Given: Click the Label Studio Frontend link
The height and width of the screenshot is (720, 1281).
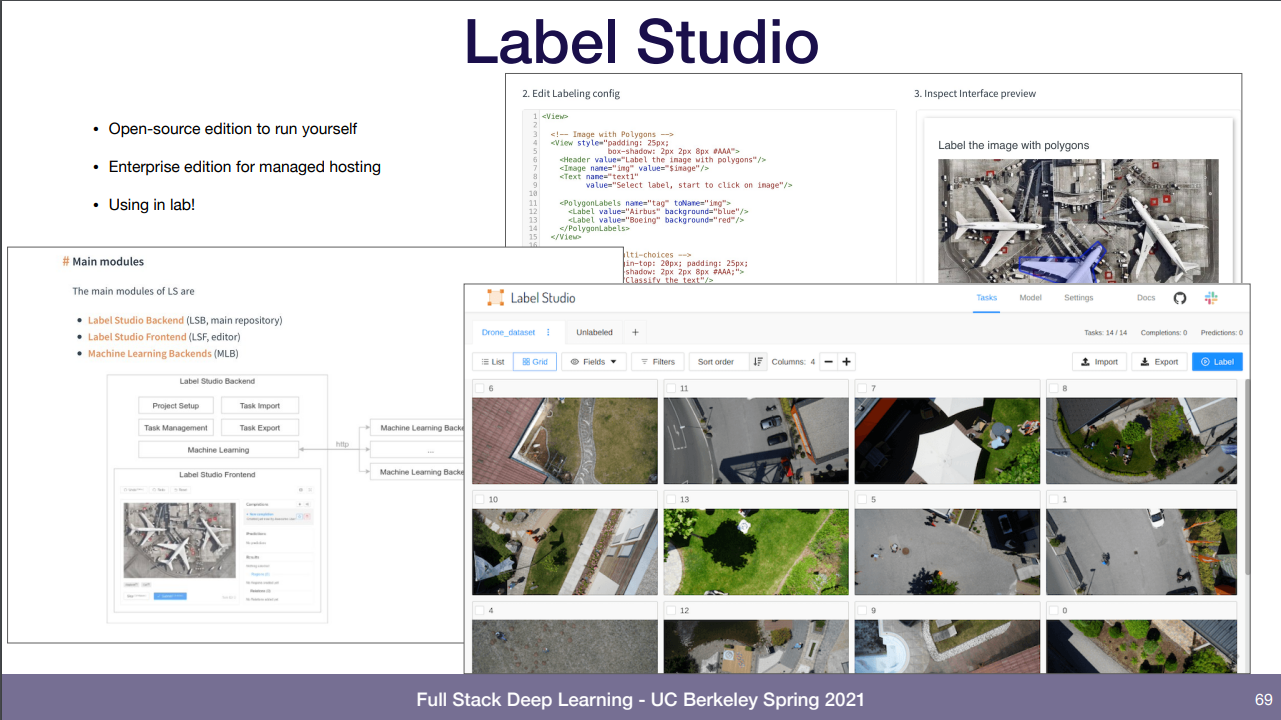Looking at the screenshot, I should click(136, 337).
